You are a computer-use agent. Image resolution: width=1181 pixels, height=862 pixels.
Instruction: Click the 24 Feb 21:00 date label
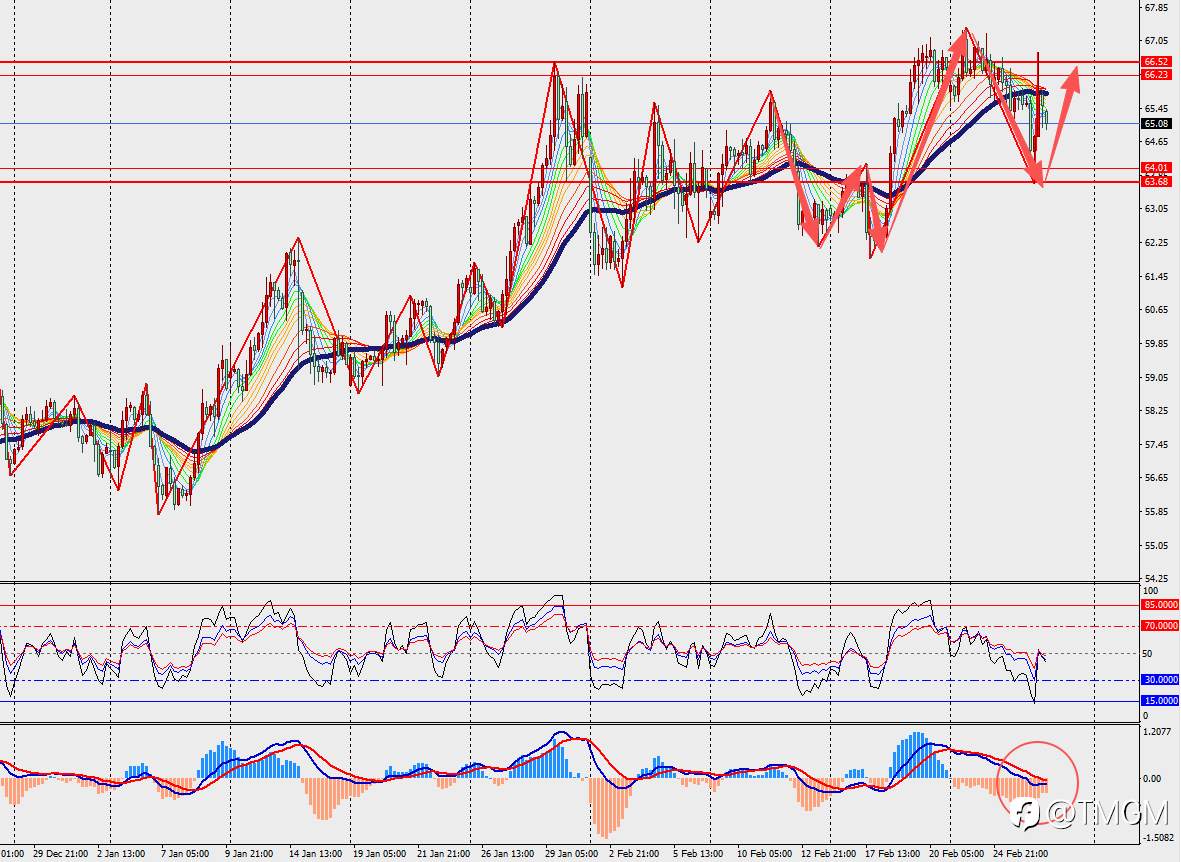click(x=1021, y=854)
